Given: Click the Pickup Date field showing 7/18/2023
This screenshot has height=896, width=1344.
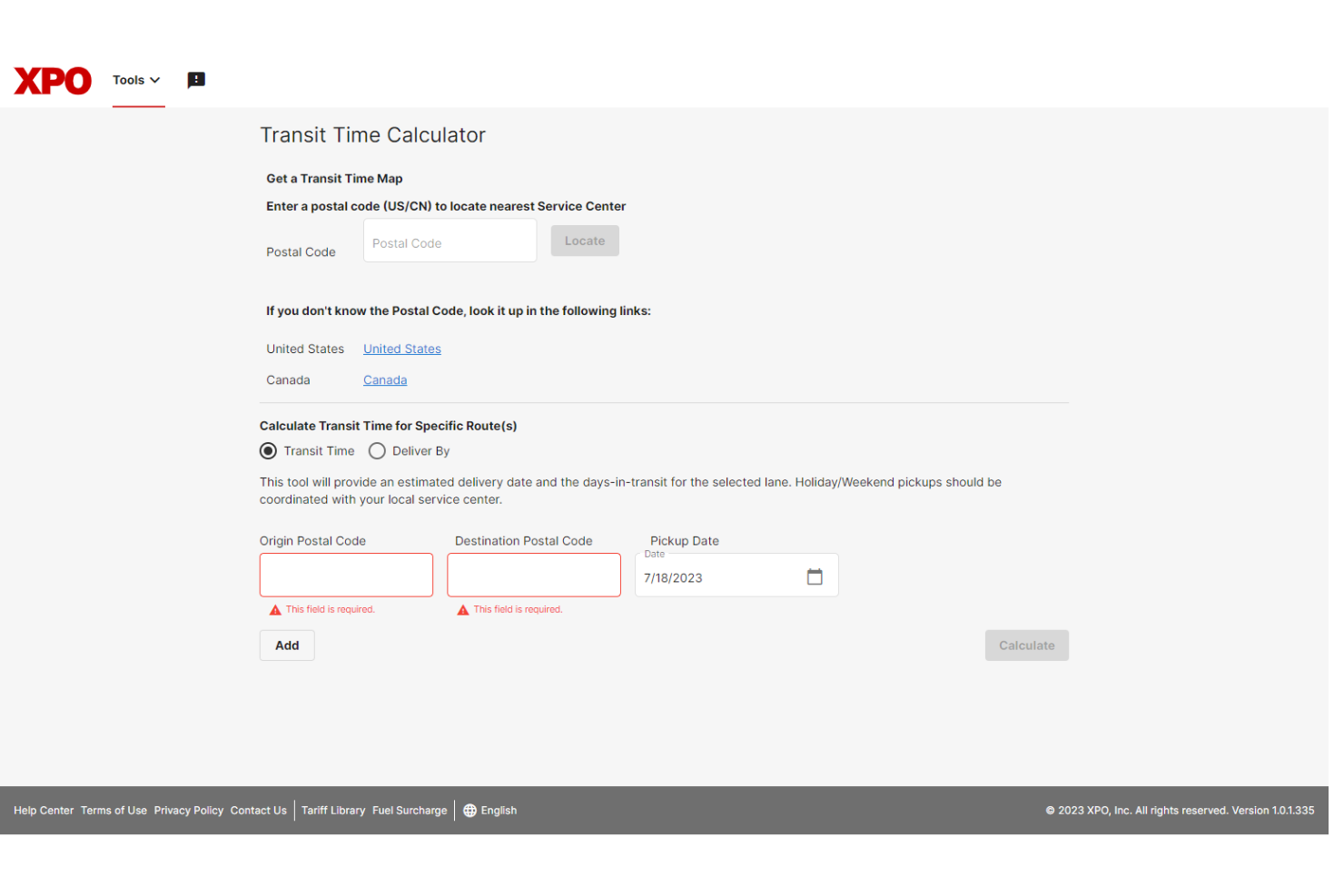Looking at the screenshot, I should point(717,577).
